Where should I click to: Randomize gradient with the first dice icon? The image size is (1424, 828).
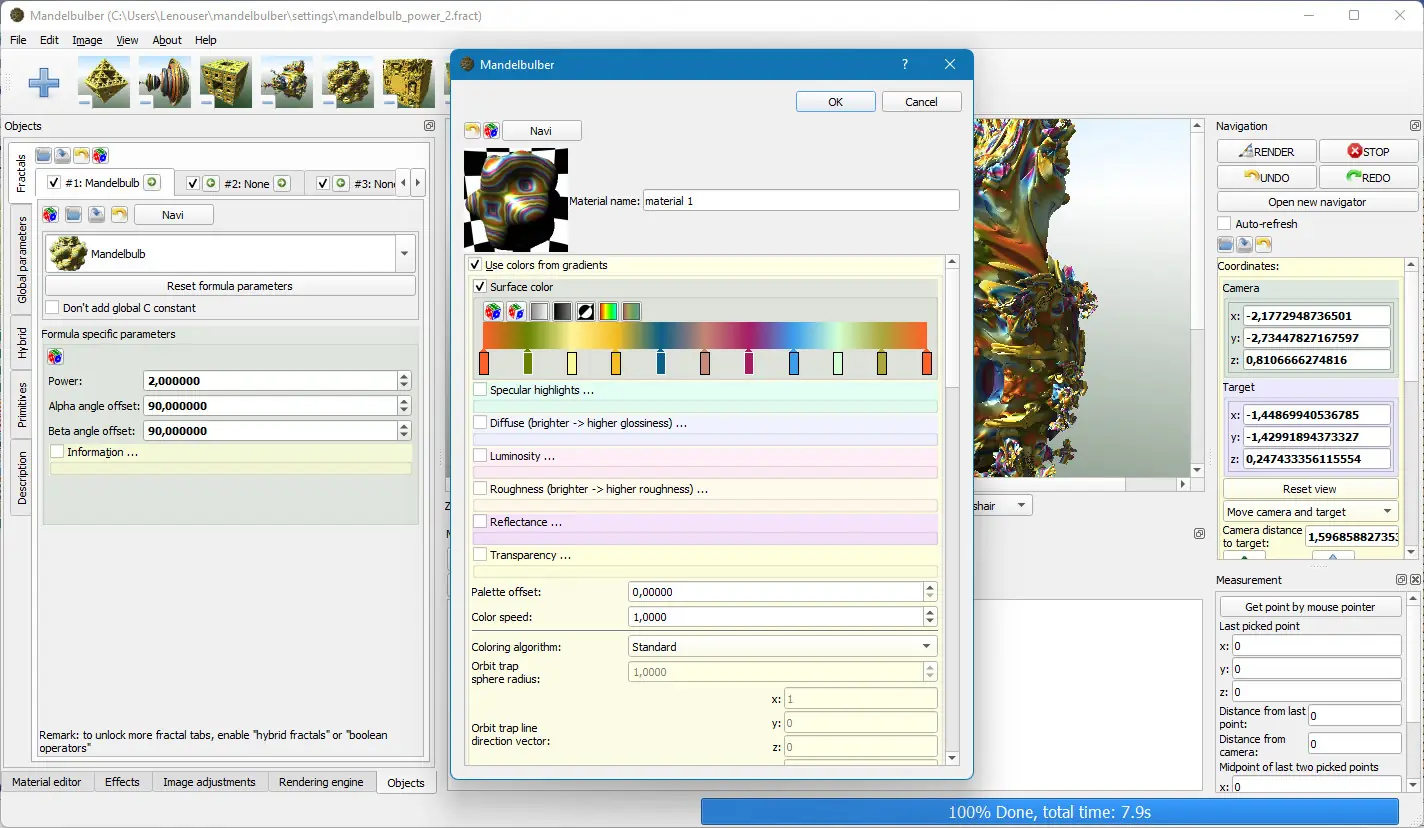coord(493,311)
